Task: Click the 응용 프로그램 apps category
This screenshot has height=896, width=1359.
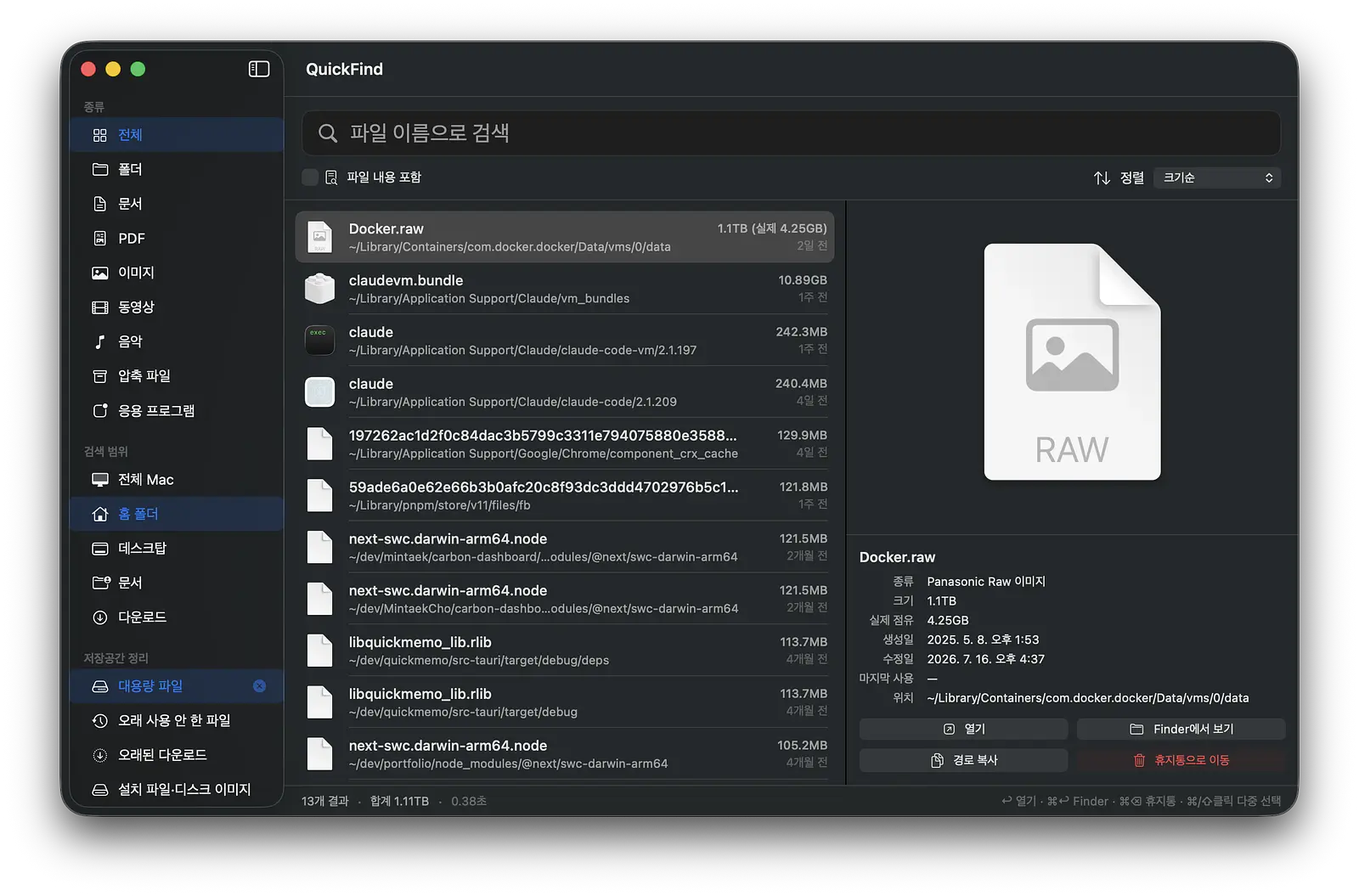Action: pos(177,411)
